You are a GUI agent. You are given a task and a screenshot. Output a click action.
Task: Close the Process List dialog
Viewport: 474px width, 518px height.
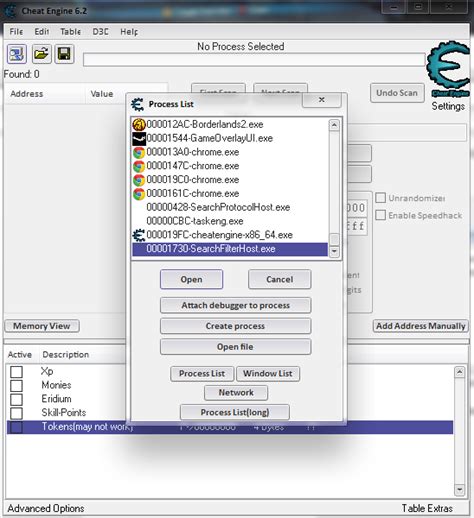click(x=321, y=100)
